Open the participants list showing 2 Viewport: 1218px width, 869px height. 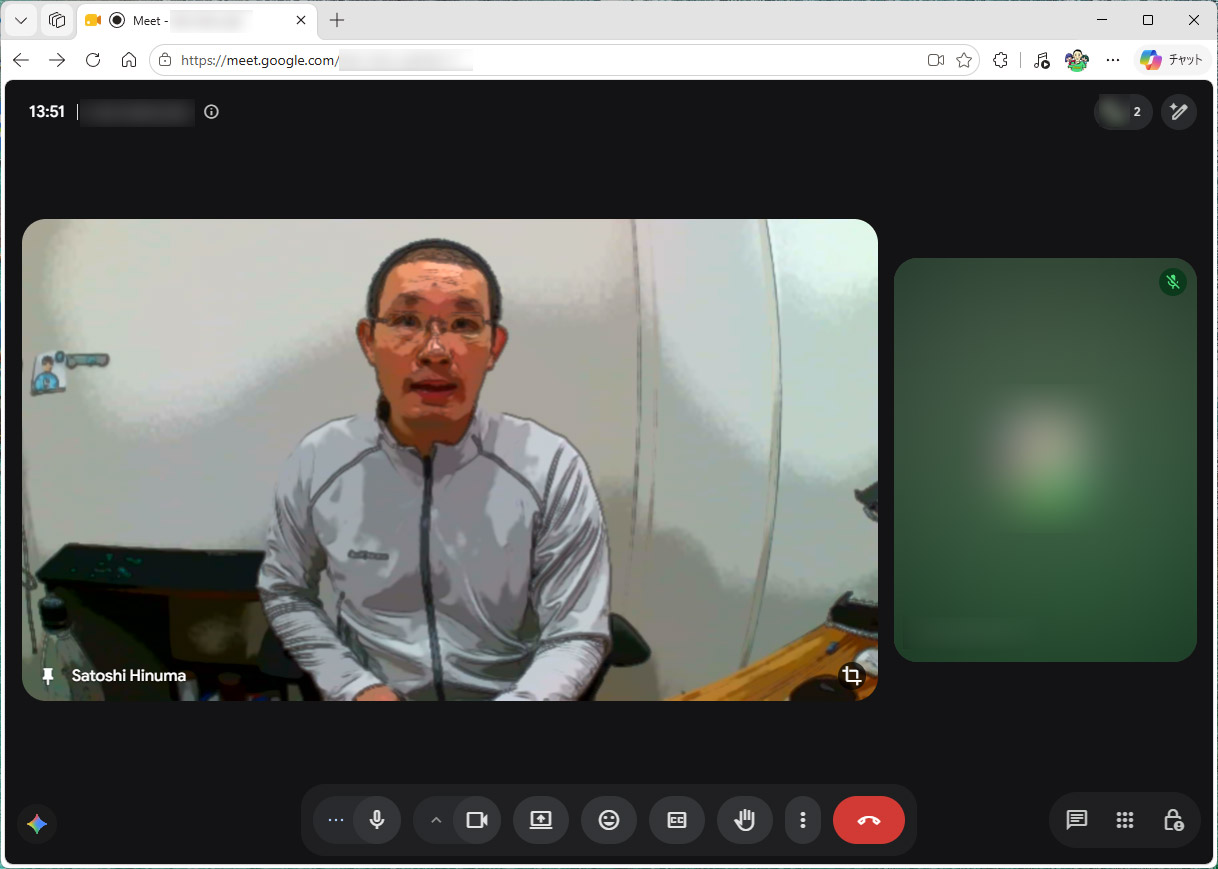coord(1123,112)
